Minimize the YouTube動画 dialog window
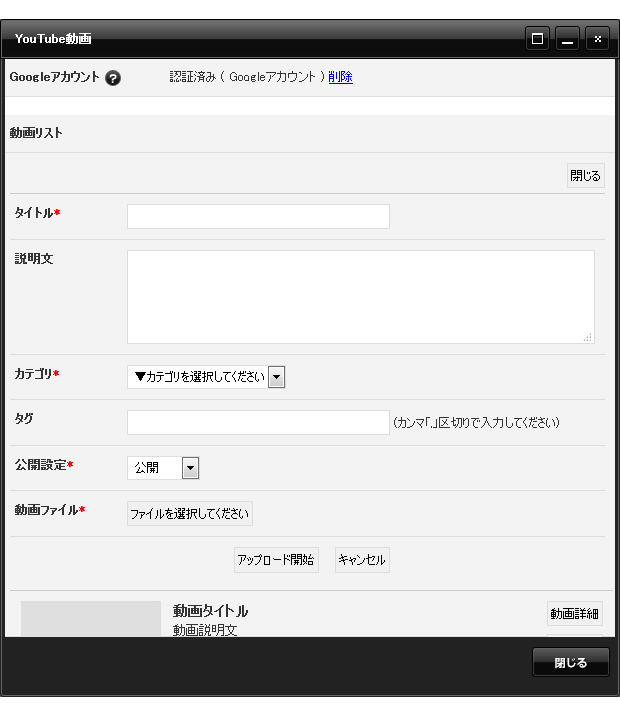This screenshot has height=725, width=620. 567,38
